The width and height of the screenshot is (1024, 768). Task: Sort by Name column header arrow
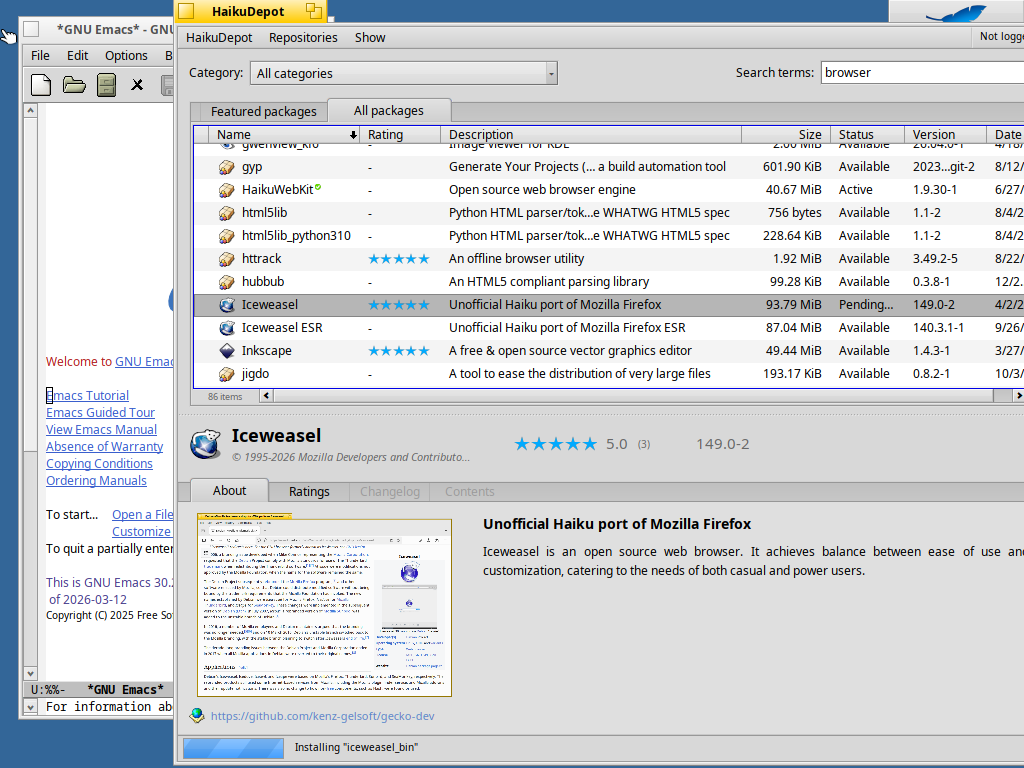click(x=353, y=135)
